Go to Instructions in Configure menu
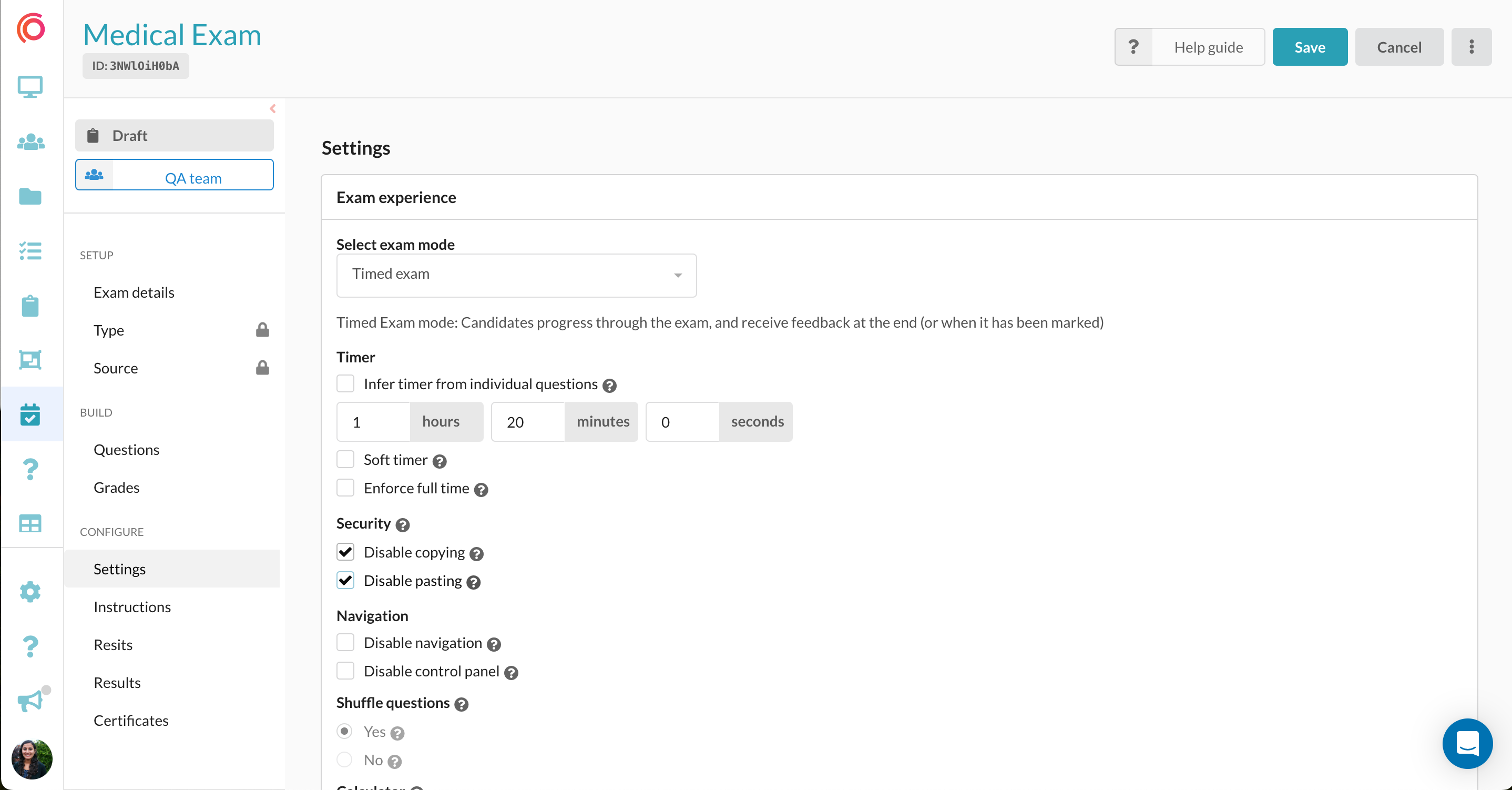The height and width of the screenshot is (790, 1512). pos(132,607)
